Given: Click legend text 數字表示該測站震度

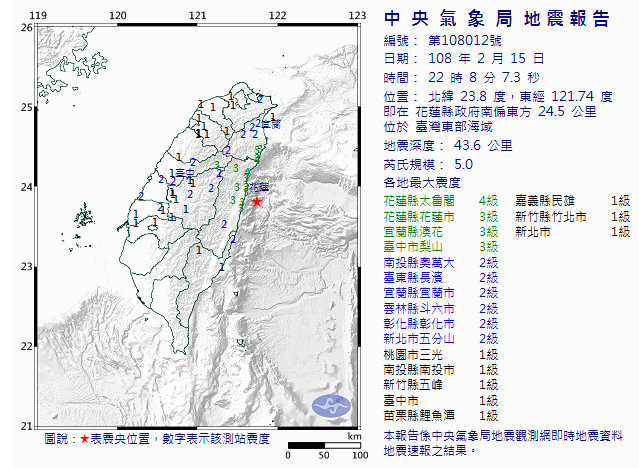Looking at the screenshot, I should coord(216,439).
